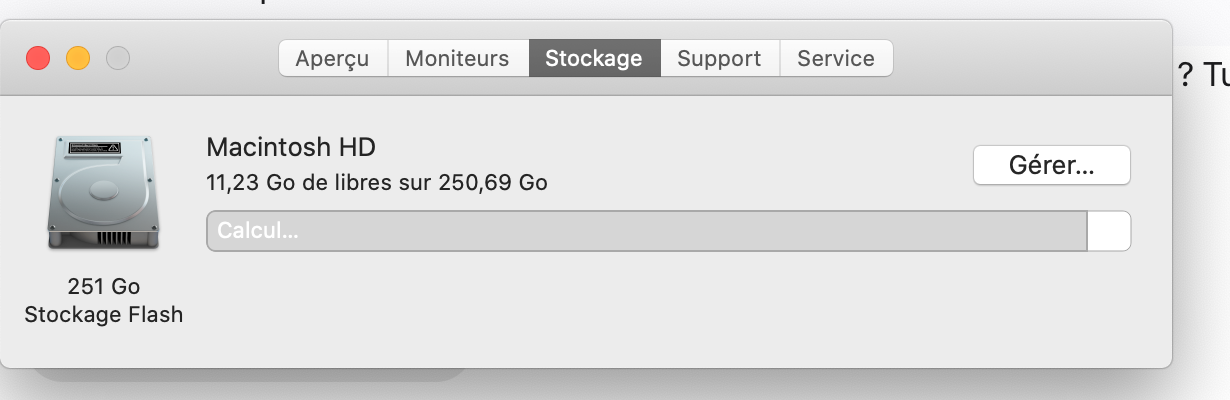
Task: Close the system information window
Action: (x=38, y=58)
